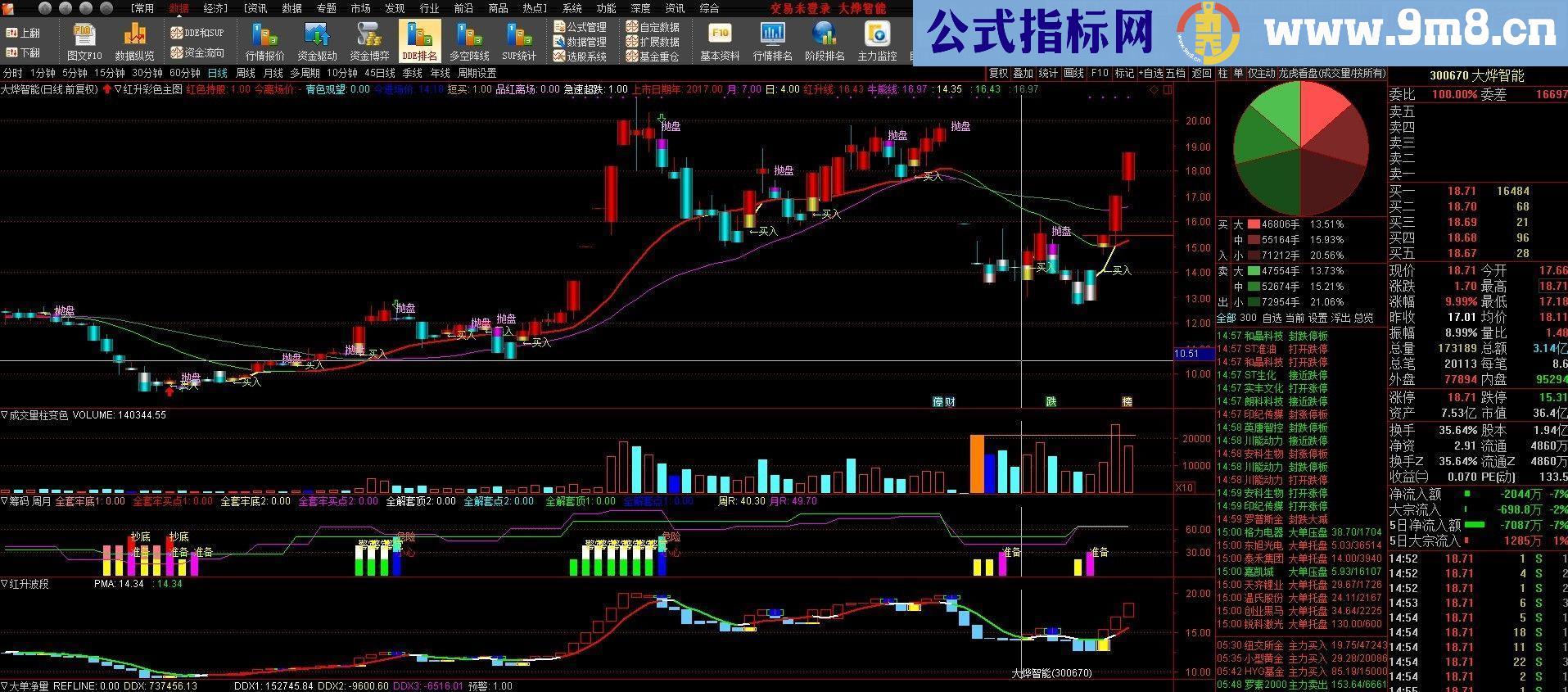Switch to the 周线 weekly period tab
The height and width of the screenshot is (692, 1568).
(x=245, y=73)
